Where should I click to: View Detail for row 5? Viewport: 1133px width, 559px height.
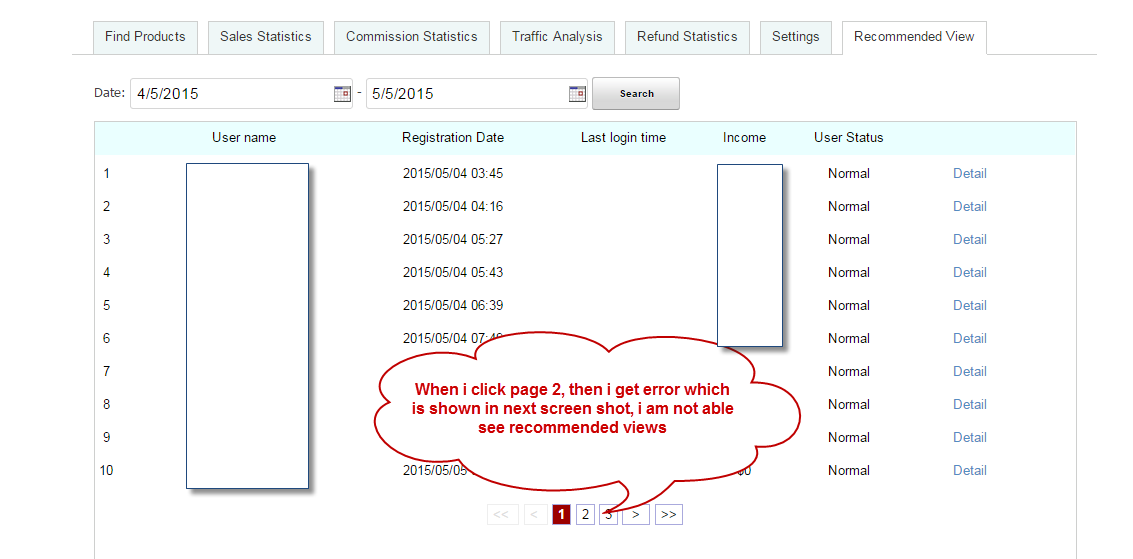(969, 305)
